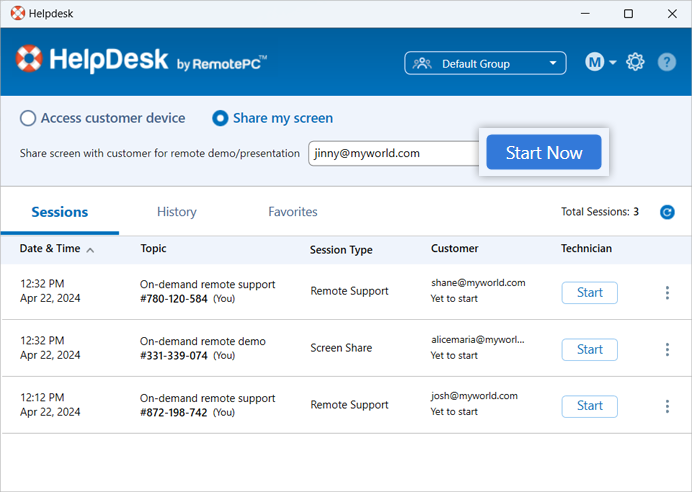Open the settings gear icon

[635, 62]
